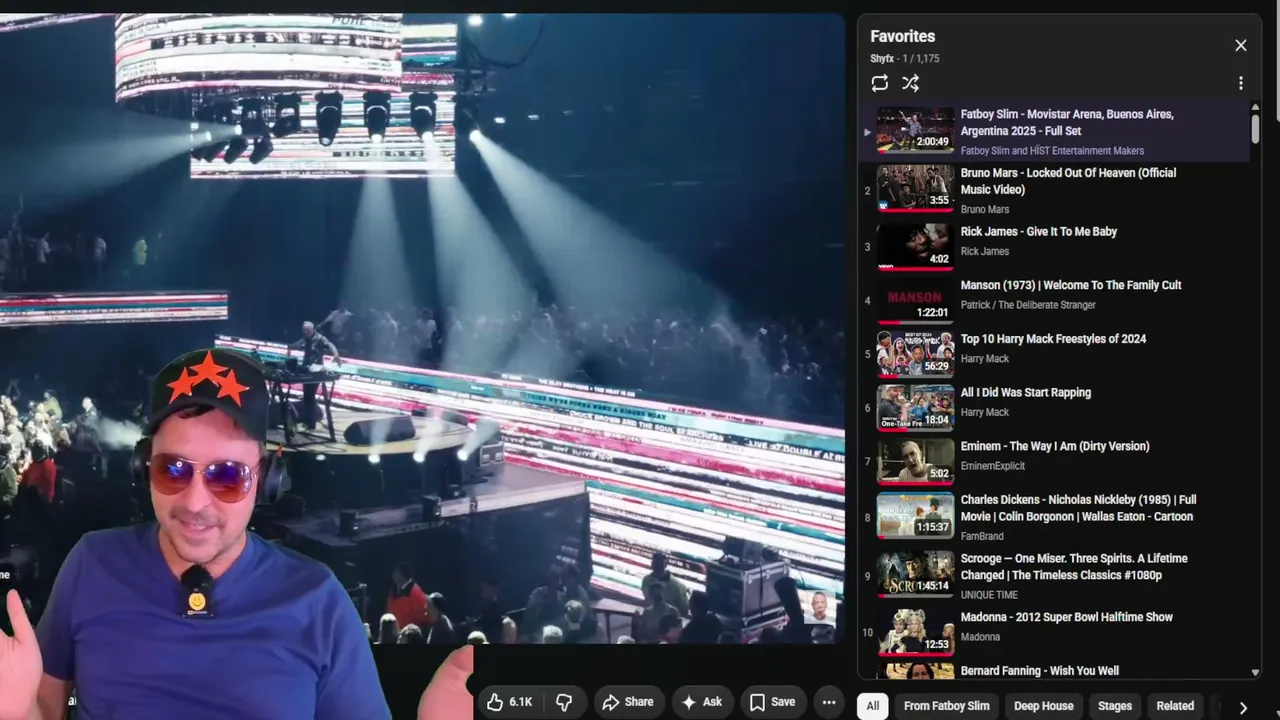Open the Shyfx playlist owner link

[x=882, y=59]
